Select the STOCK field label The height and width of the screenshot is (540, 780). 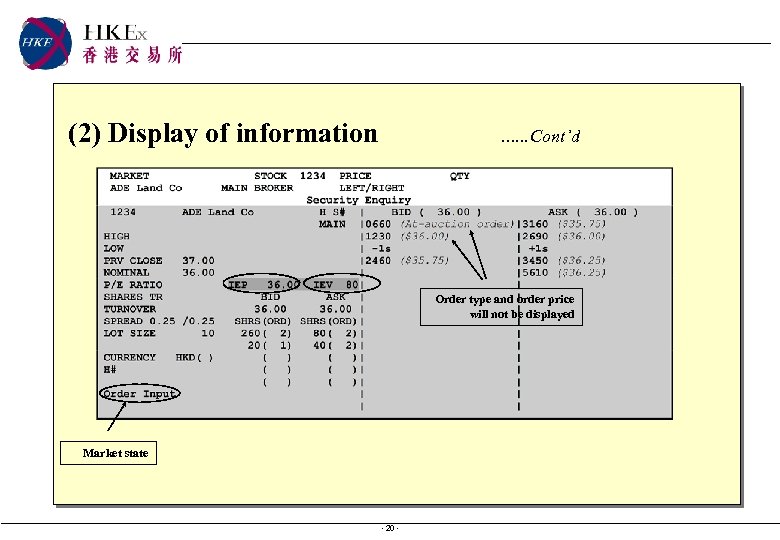coord(270,176)
